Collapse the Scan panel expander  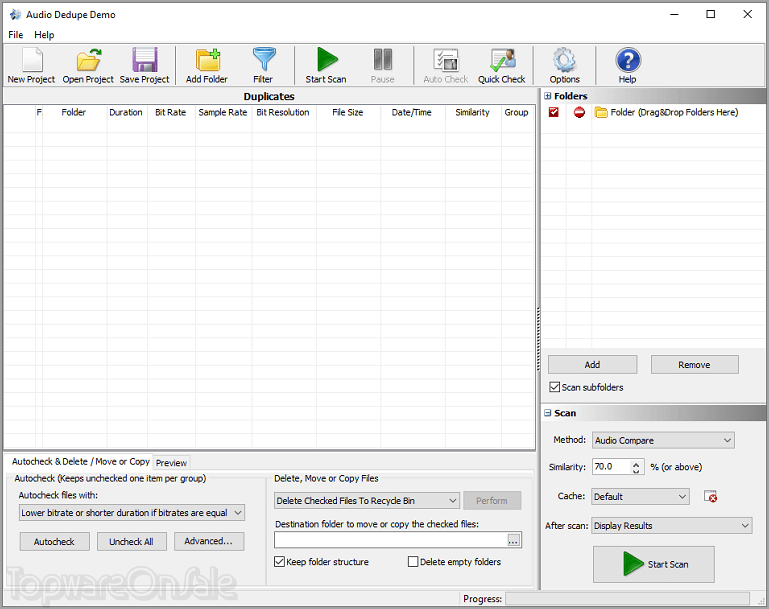547,413
